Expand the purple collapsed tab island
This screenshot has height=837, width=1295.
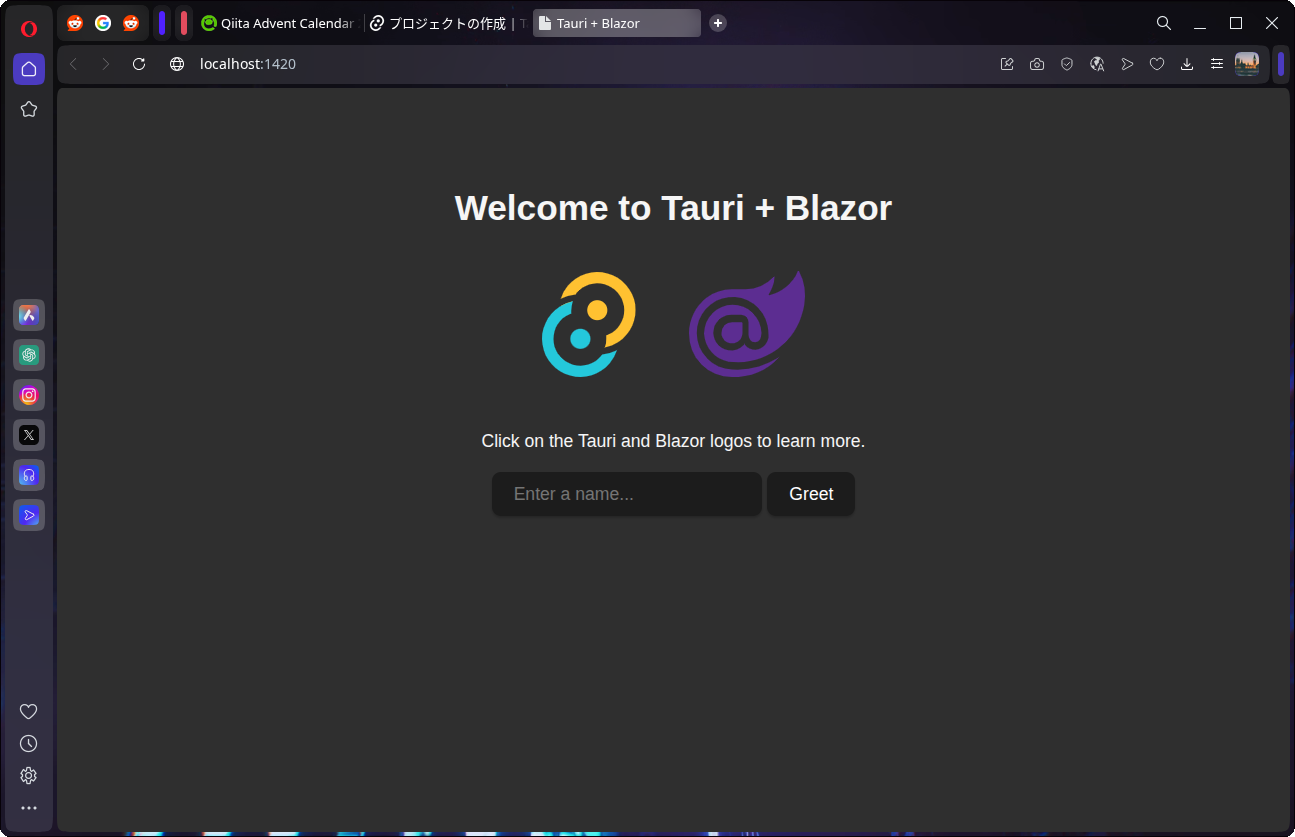(x=162, y=23)
